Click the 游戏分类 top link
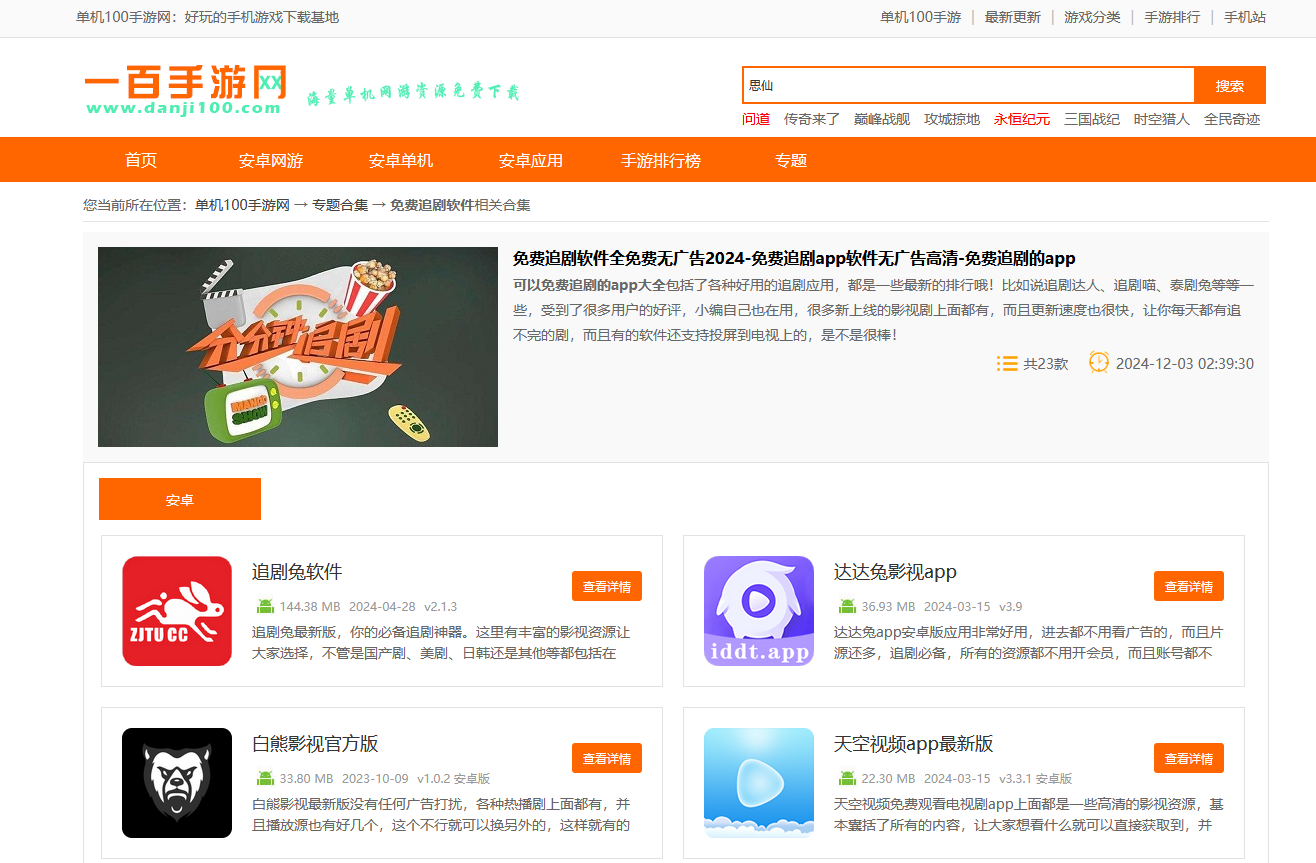The image size is (1316, 863). click(1092, 17)
